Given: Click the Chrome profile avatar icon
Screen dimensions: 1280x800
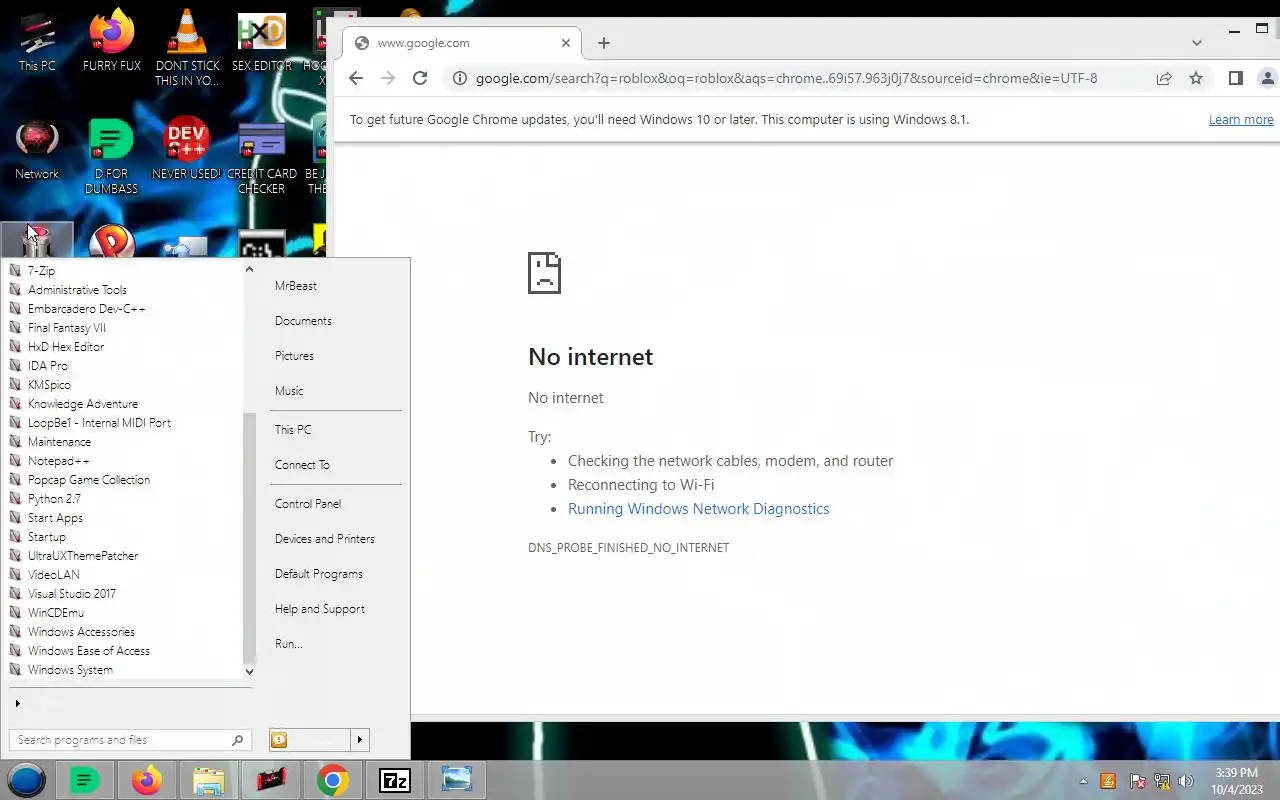Looking at the screenshot, I should tap(1268, 78).
